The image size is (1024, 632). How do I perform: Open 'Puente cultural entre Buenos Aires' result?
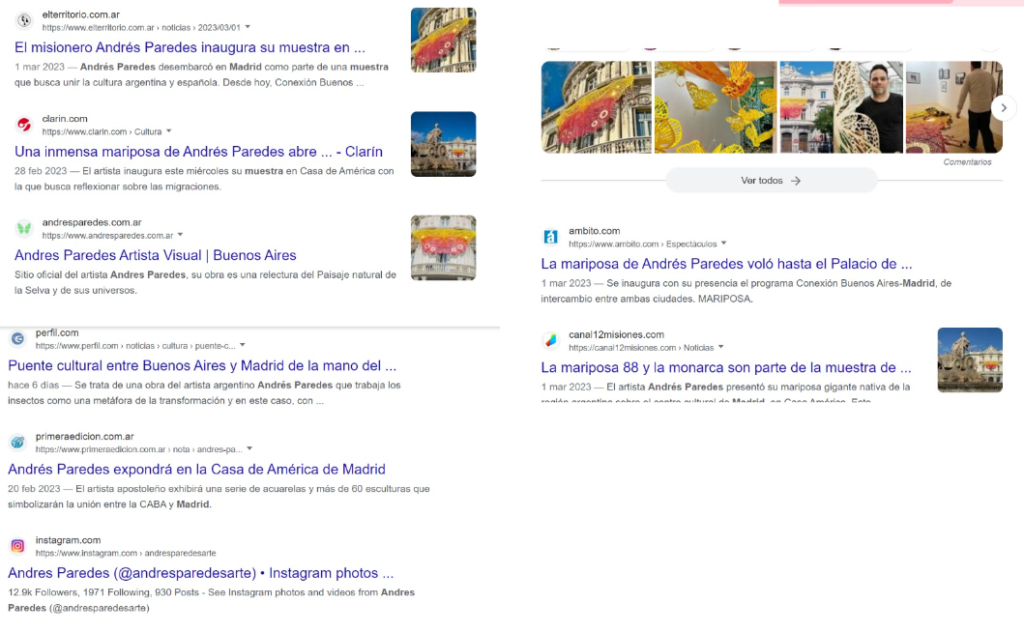coord(202,366)
